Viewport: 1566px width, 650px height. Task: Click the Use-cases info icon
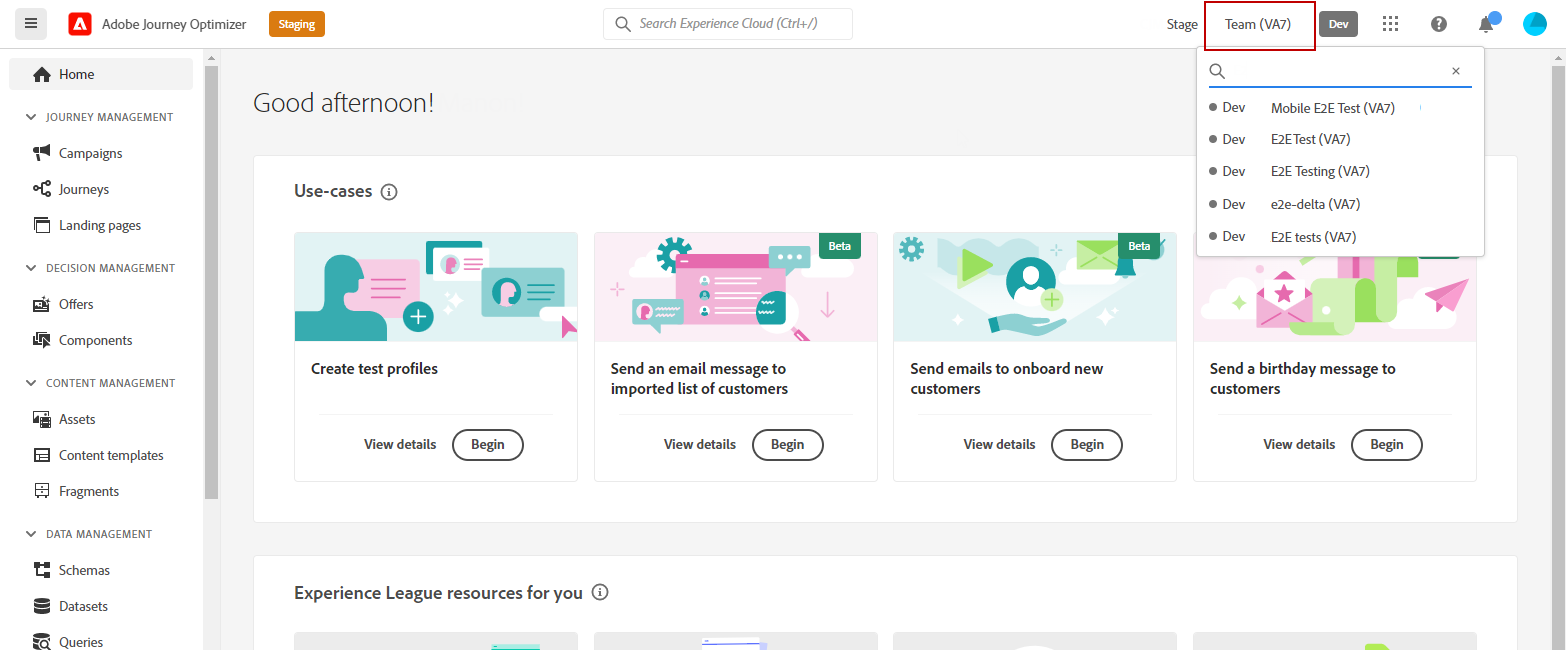(x=389, y=191)
